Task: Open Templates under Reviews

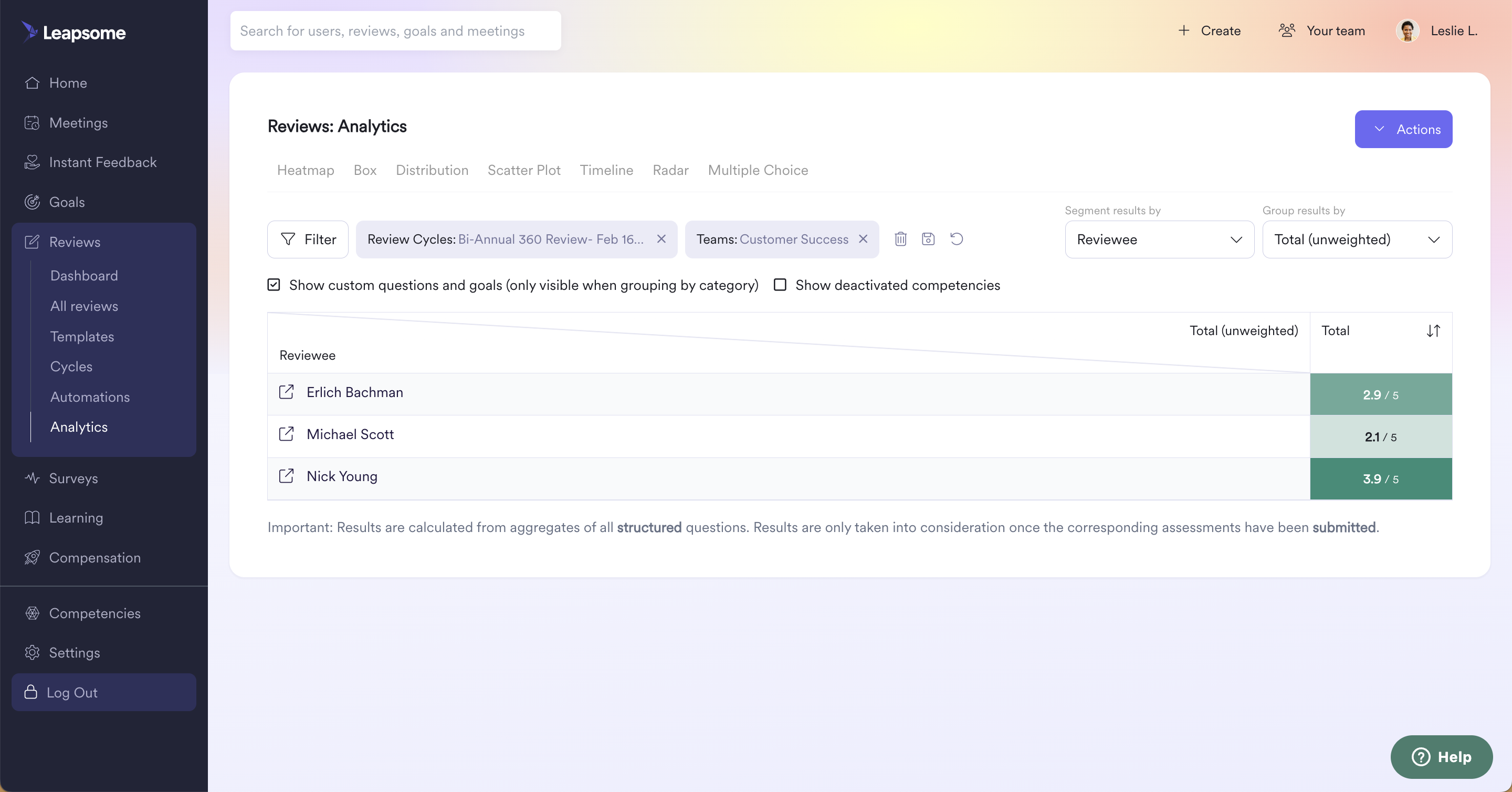Action: point(82,337)
